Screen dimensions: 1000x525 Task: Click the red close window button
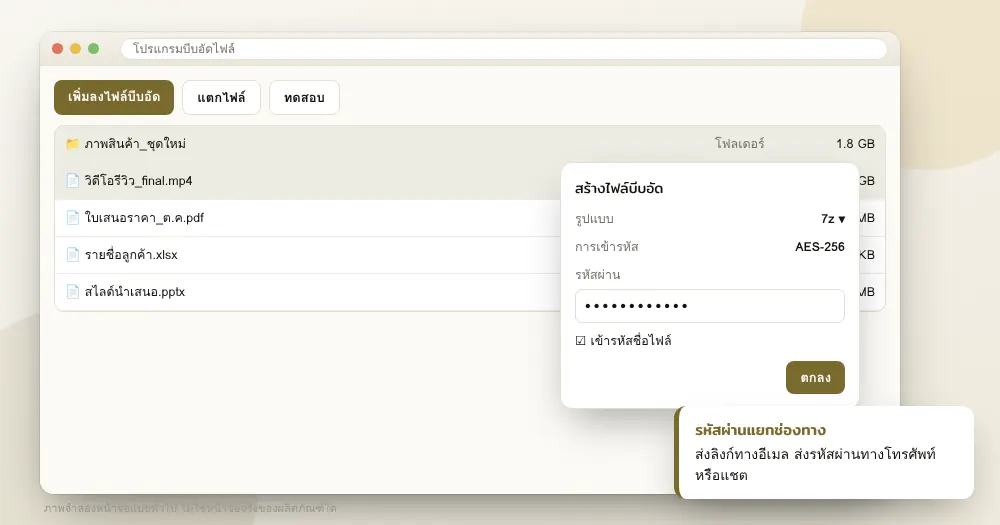(x=57, y=49)
